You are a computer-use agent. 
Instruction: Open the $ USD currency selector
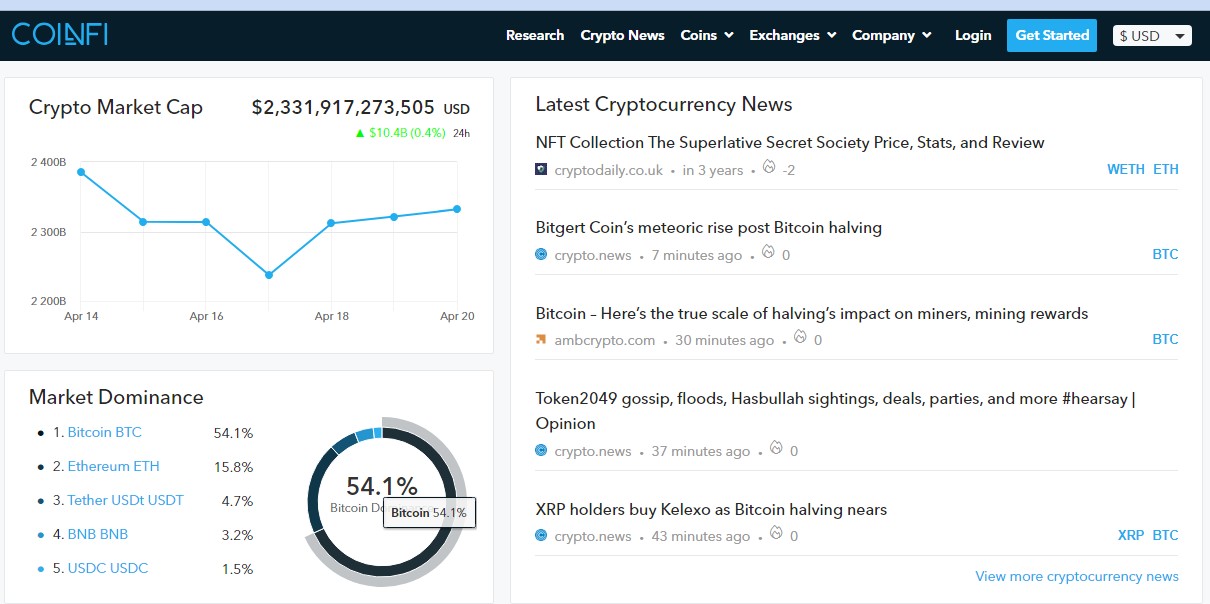tap(1152, 36)
